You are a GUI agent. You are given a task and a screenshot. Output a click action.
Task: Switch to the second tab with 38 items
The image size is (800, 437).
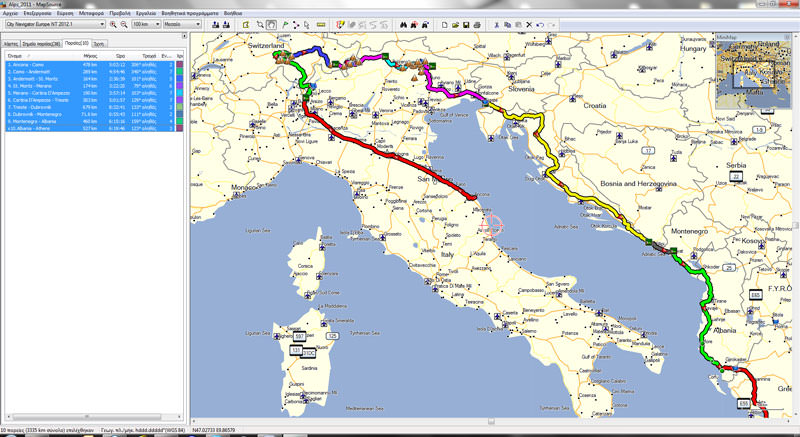tap(38, 45)
